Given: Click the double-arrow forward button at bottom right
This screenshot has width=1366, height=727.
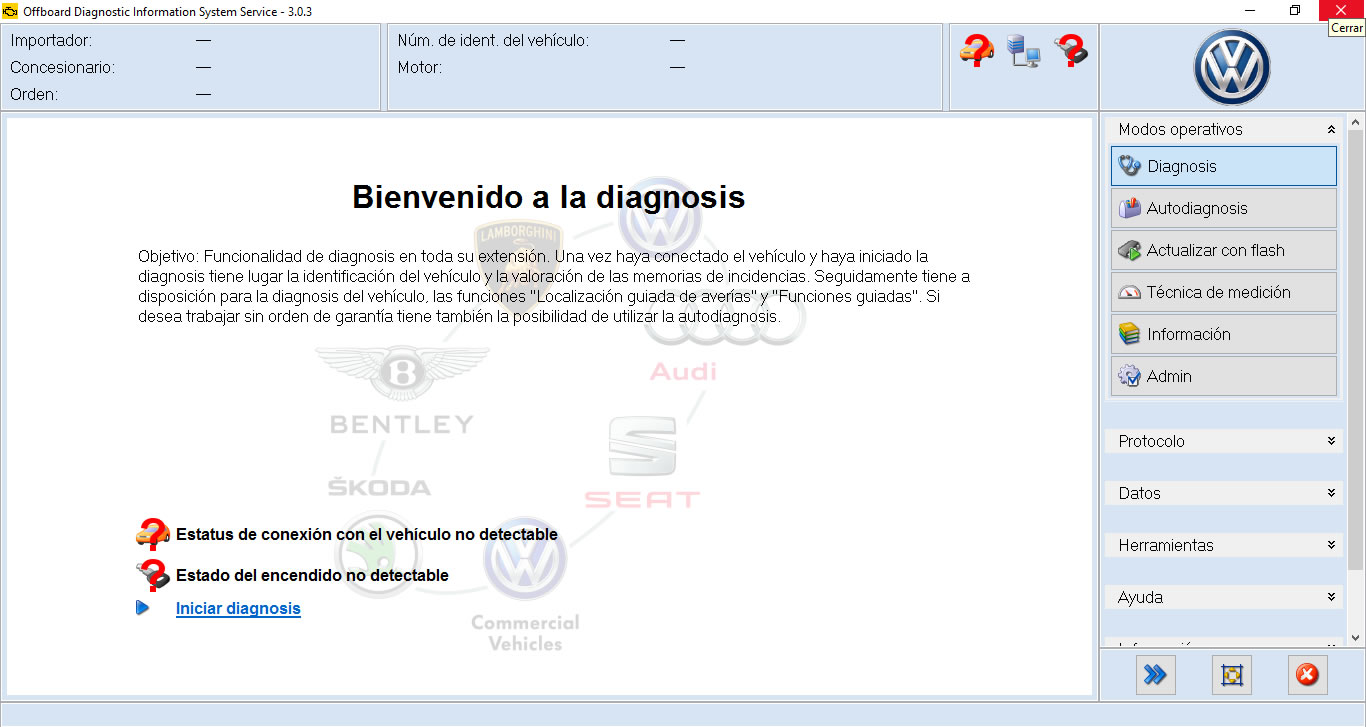Looking at the screenshot, I should click(1155, 676).
